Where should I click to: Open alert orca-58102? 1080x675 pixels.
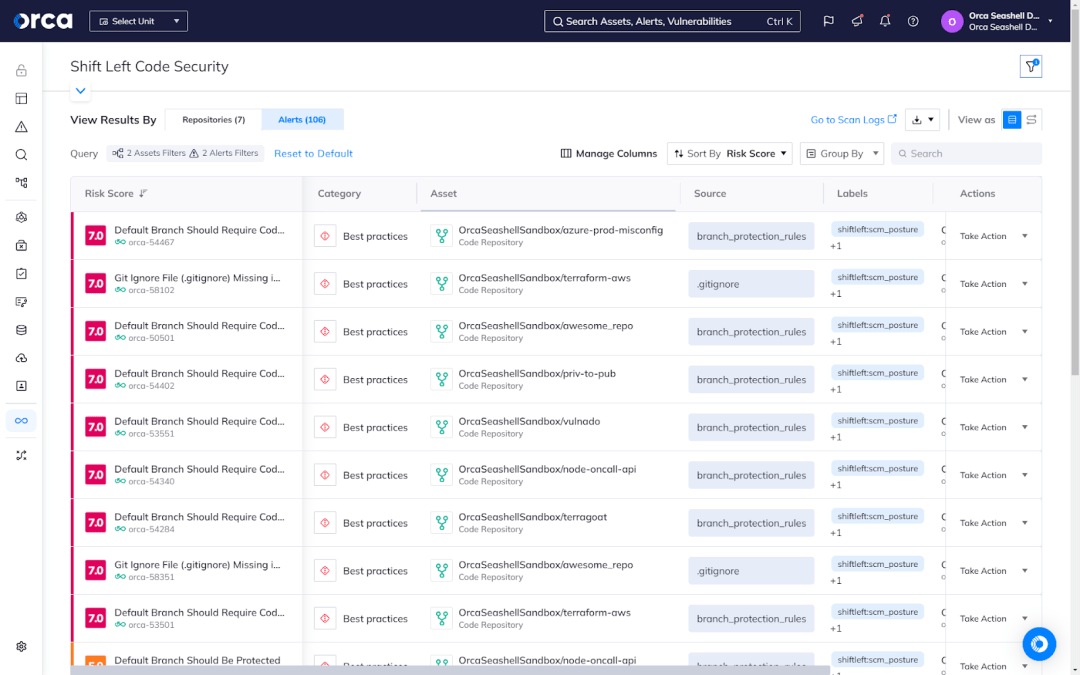[151, 291]
